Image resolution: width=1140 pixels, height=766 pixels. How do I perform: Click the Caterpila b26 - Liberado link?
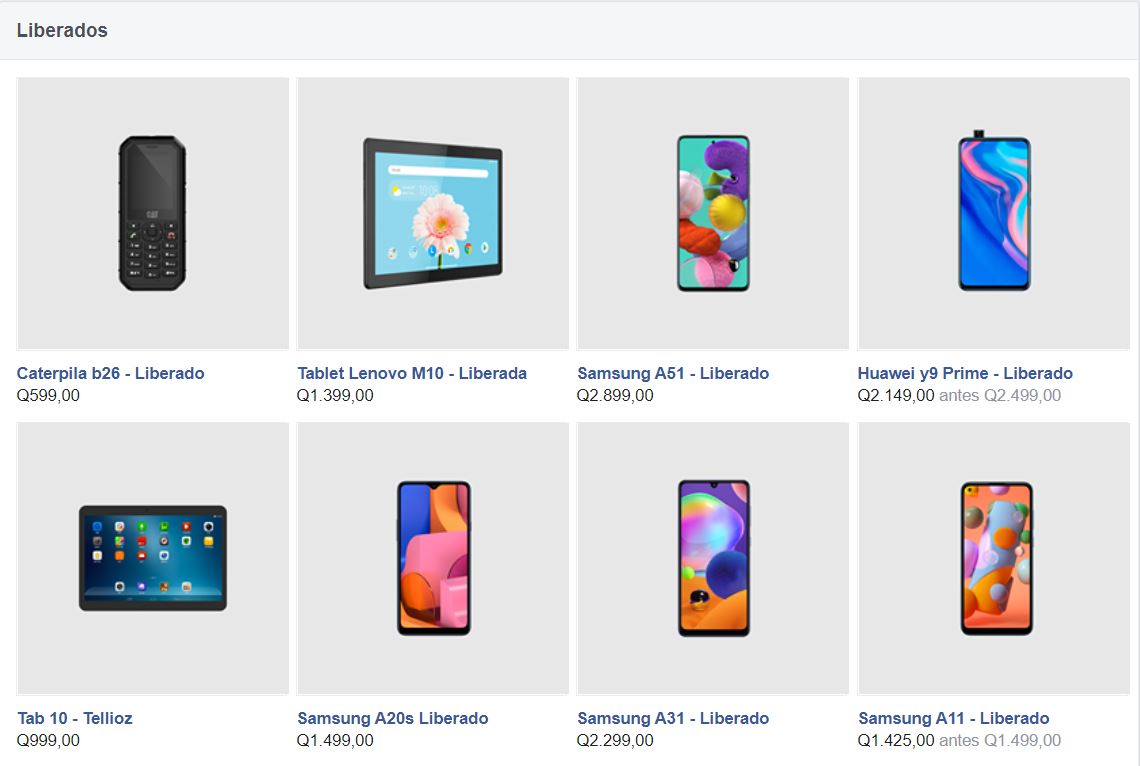(111, 374)
